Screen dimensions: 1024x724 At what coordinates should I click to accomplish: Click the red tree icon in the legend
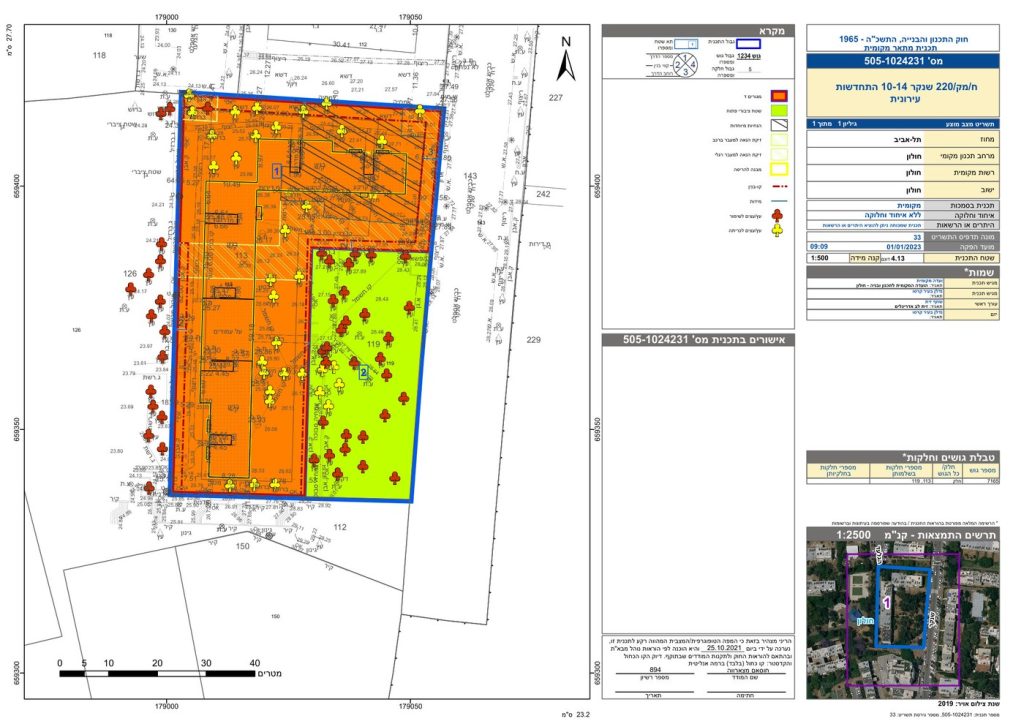tap(777, 215)
